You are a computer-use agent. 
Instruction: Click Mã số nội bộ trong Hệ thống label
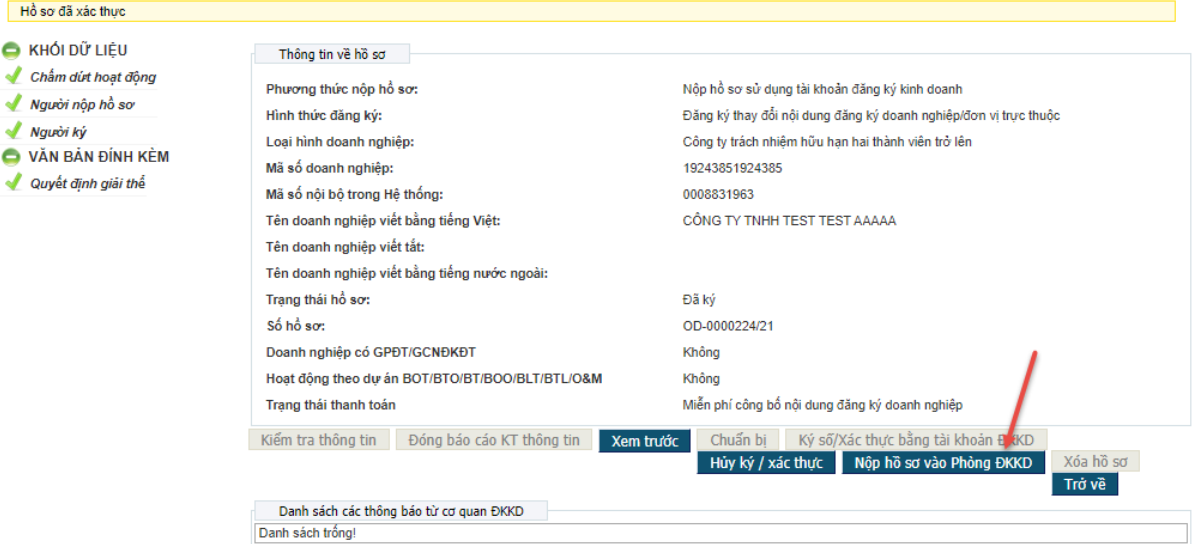coord(355,195)
